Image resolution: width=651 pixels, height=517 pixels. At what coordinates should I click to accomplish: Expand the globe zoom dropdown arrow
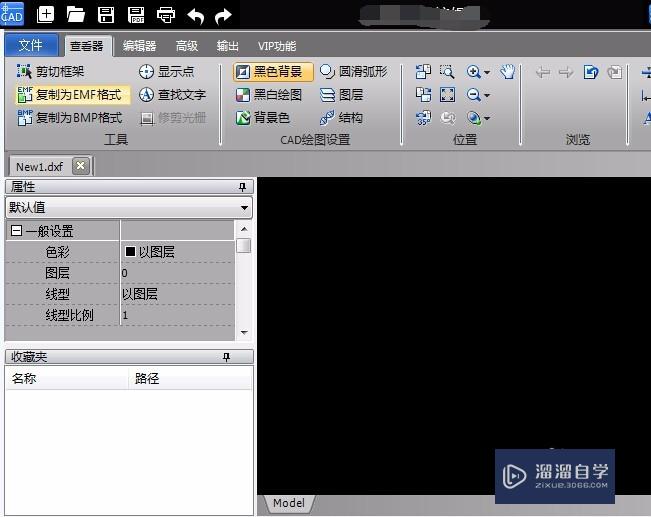[x=487, y=119]
